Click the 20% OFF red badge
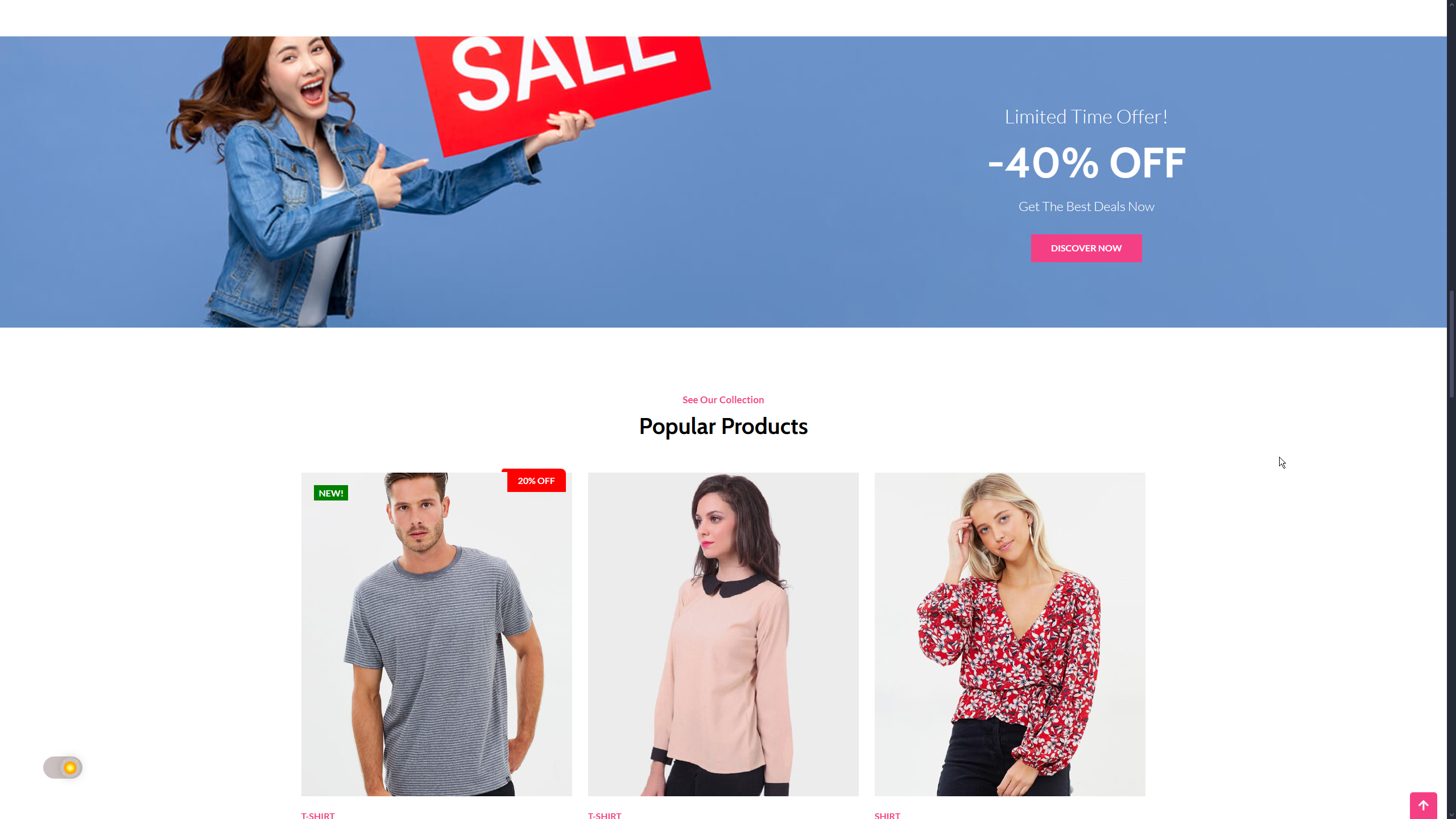This screenshot has height=819, width=1456. (x=536, y=481)
